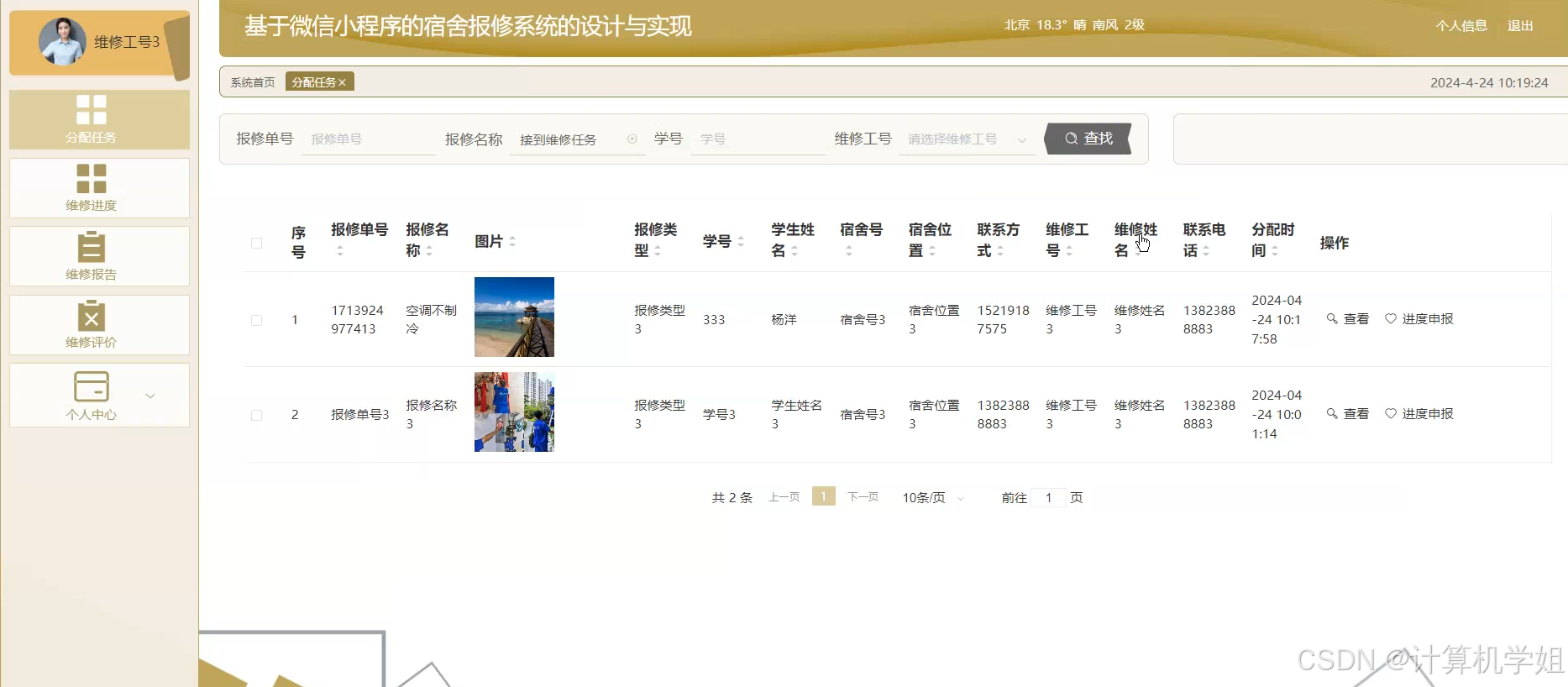Open the 个人中心 sidebar menu

99,396
